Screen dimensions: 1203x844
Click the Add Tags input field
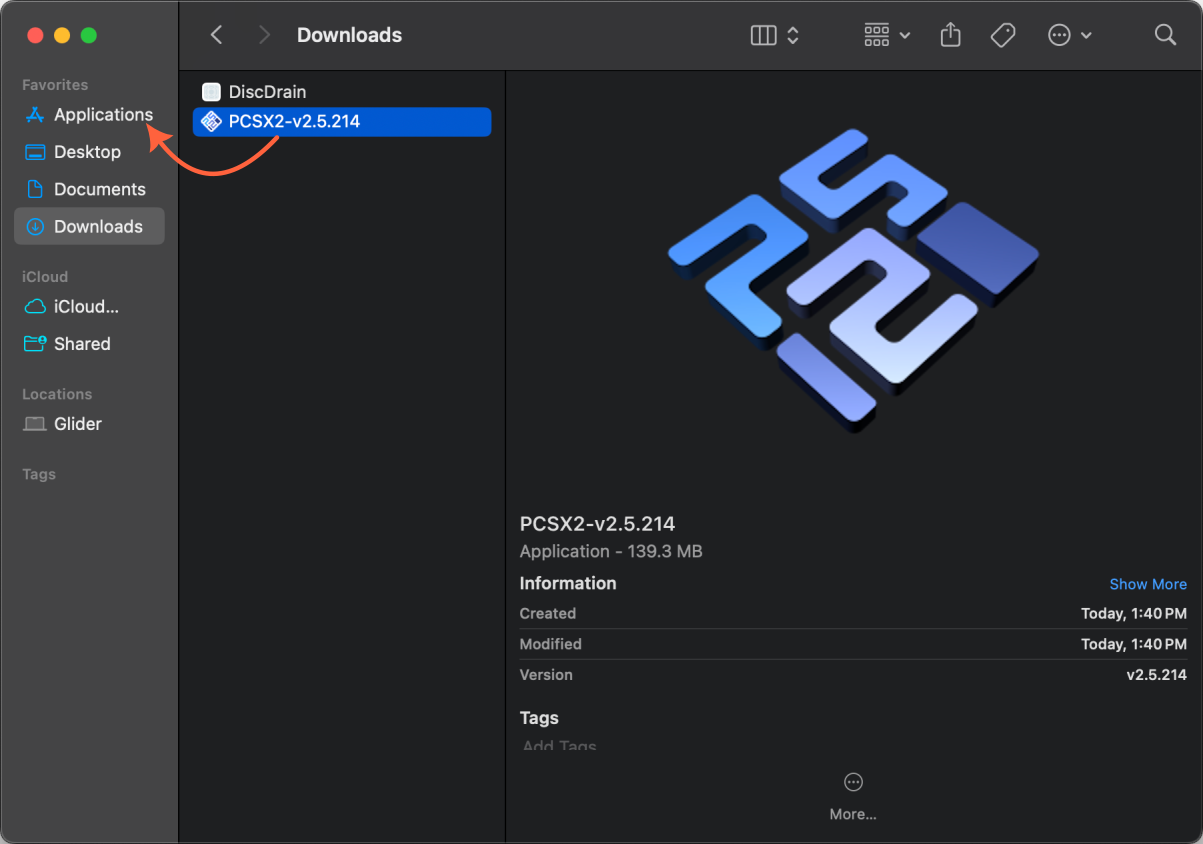[558, 745]
